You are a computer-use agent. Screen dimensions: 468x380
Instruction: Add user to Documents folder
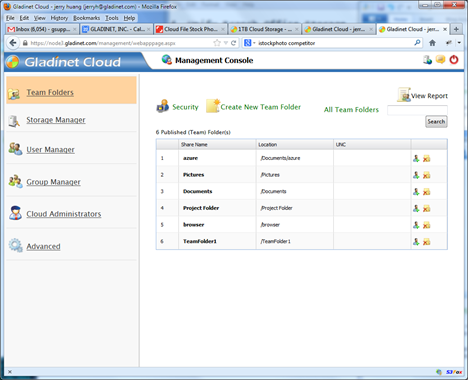(416, 192)
